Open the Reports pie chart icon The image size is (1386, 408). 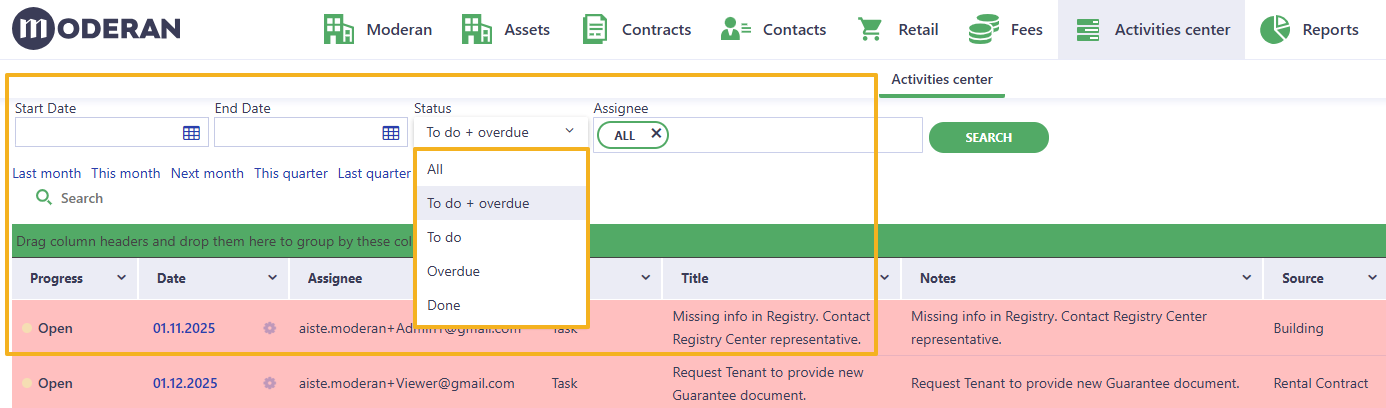[1274, 29]
